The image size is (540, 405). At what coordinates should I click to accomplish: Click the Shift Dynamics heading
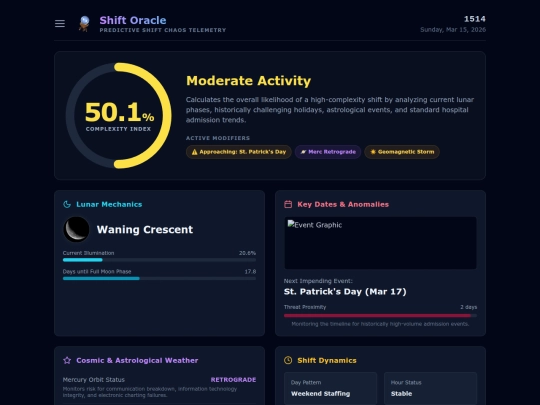(x=327, y=360)
